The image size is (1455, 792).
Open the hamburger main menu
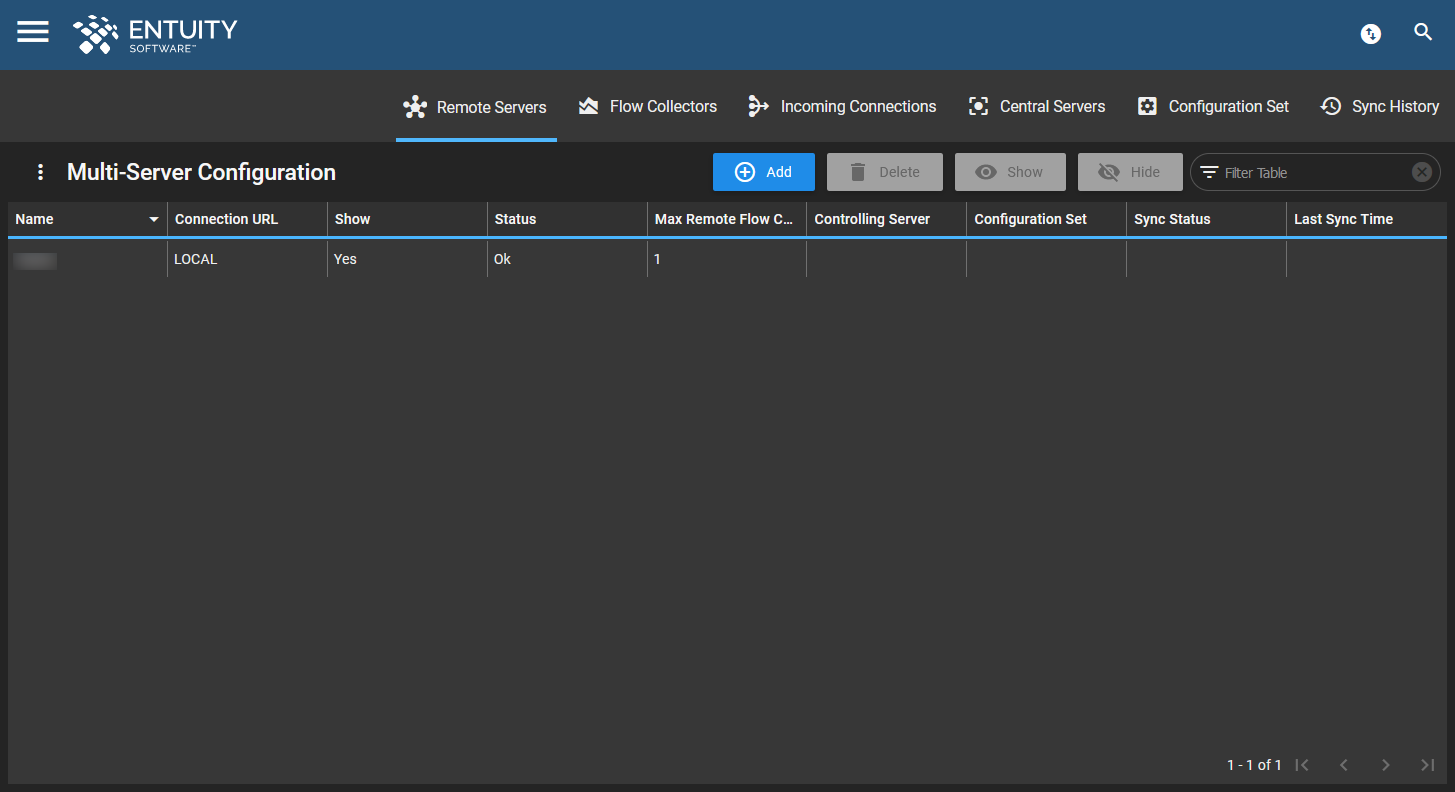33,32
